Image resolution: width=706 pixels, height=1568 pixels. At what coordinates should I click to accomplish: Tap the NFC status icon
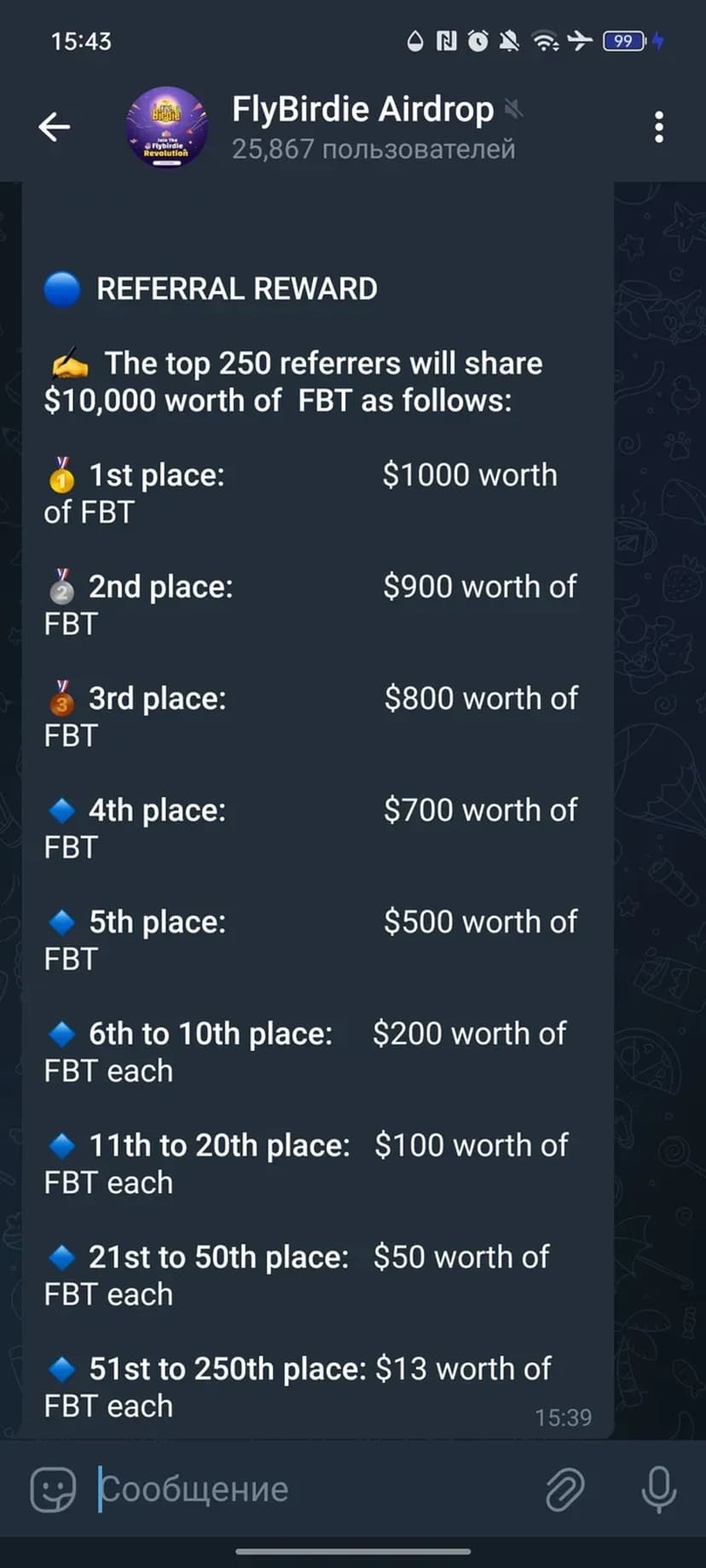coord(447,41)
